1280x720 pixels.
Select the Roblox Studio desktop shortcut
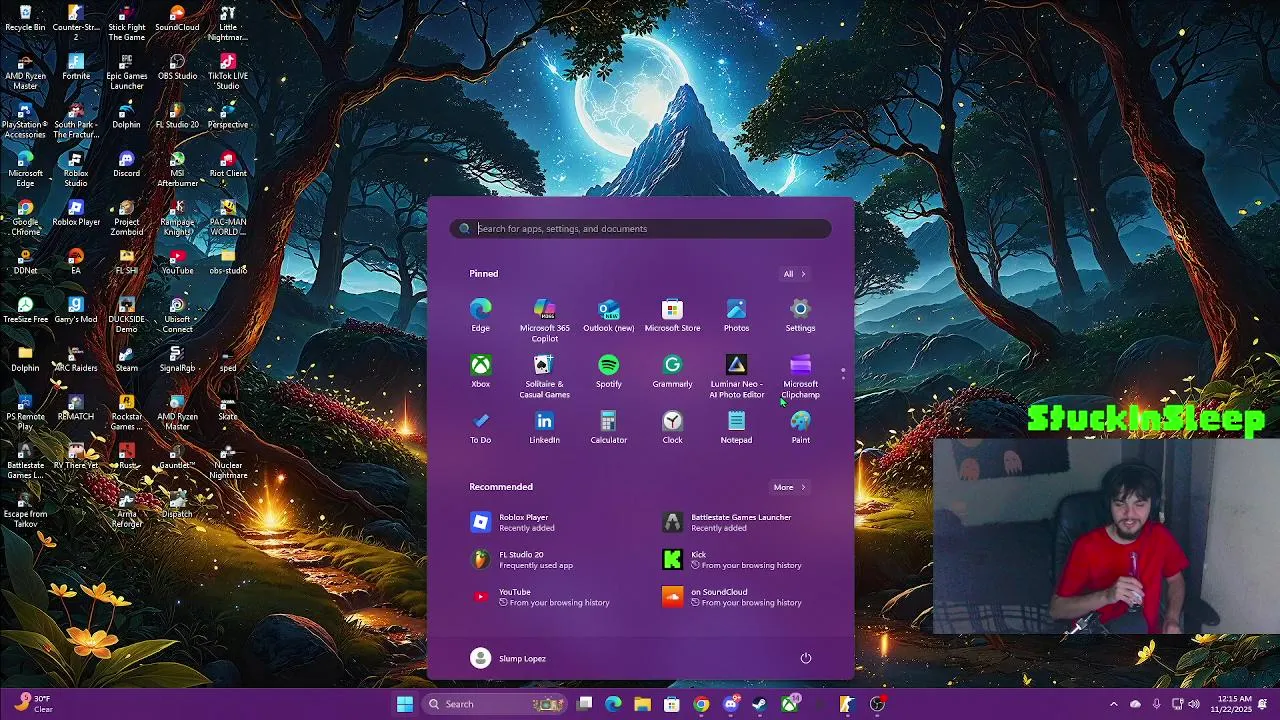pos(76,169)
